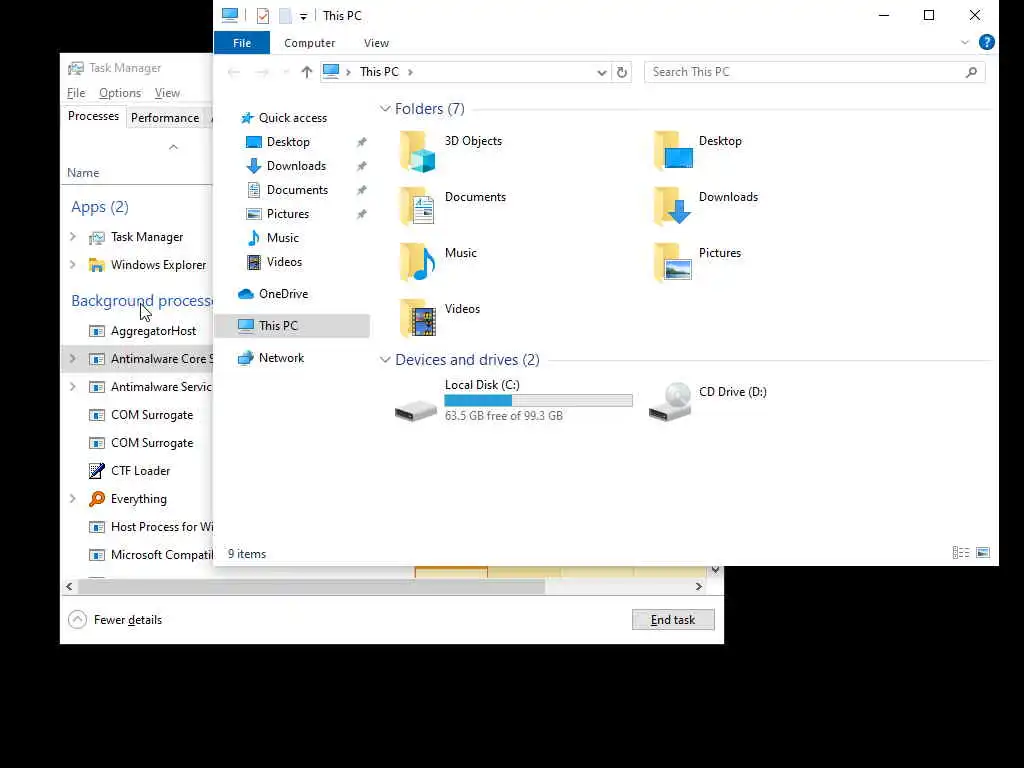Click the Forward navigation arrow in Explorer
Viewport: 1024px width, 768px height.
click(x=262, y=72)
